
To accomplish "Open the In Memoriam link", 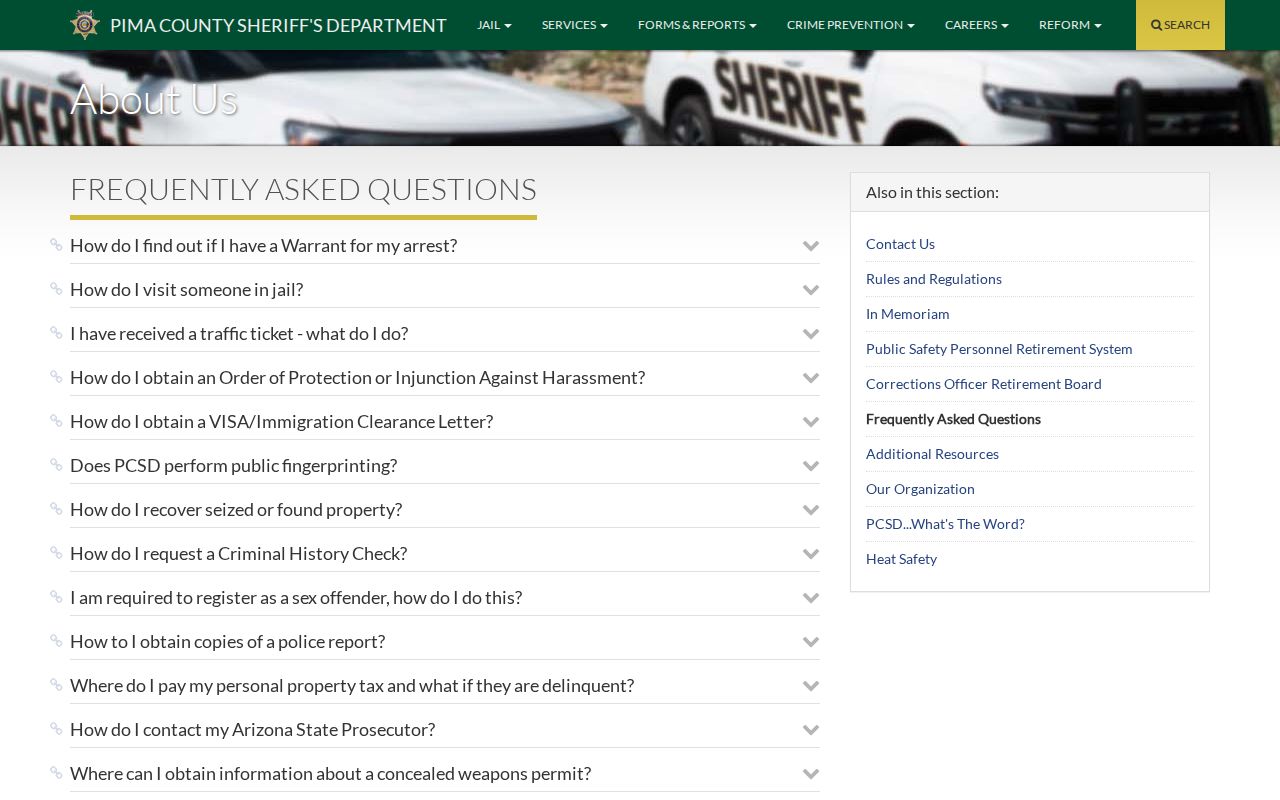I will click(908, 314).
